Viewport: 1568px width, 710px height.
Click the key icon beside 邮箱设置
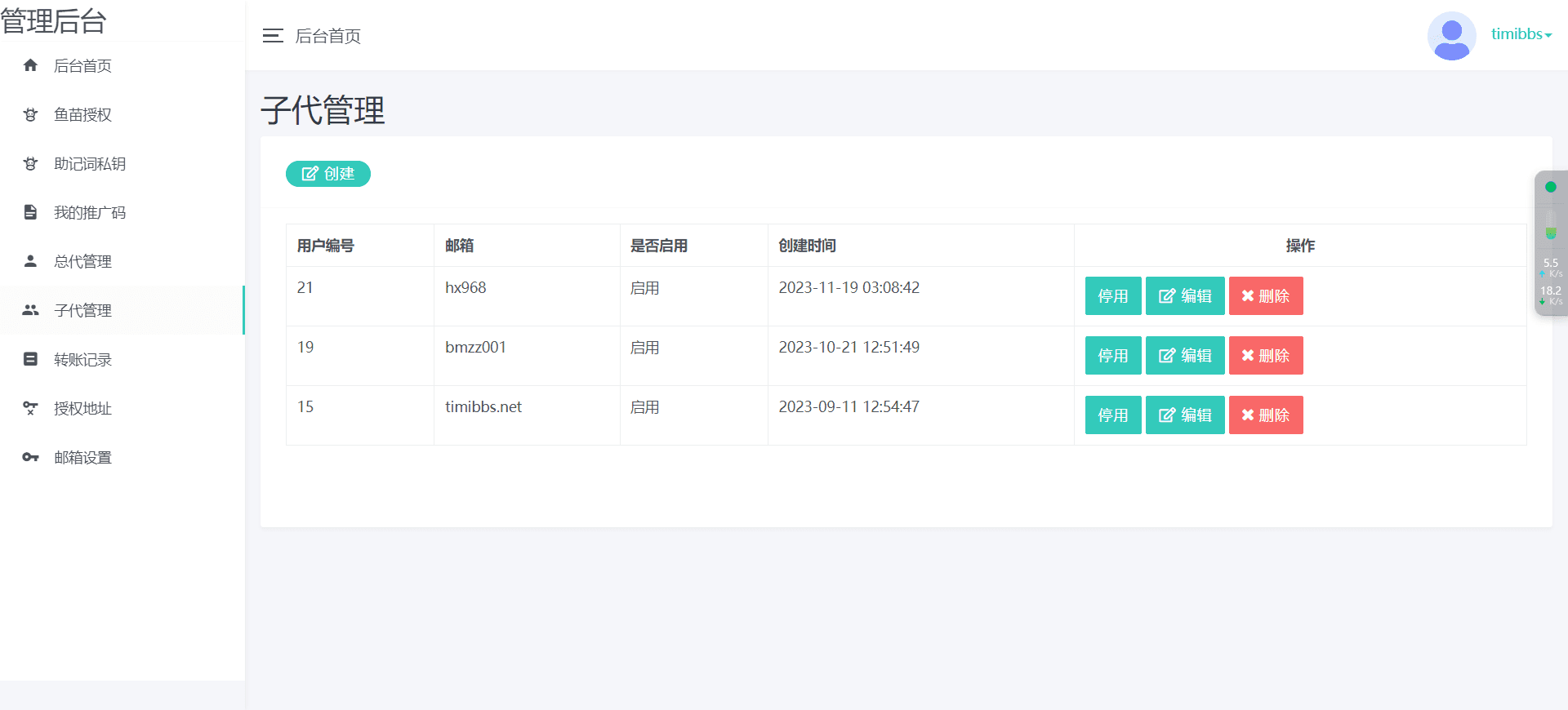(x=30, y=457)
